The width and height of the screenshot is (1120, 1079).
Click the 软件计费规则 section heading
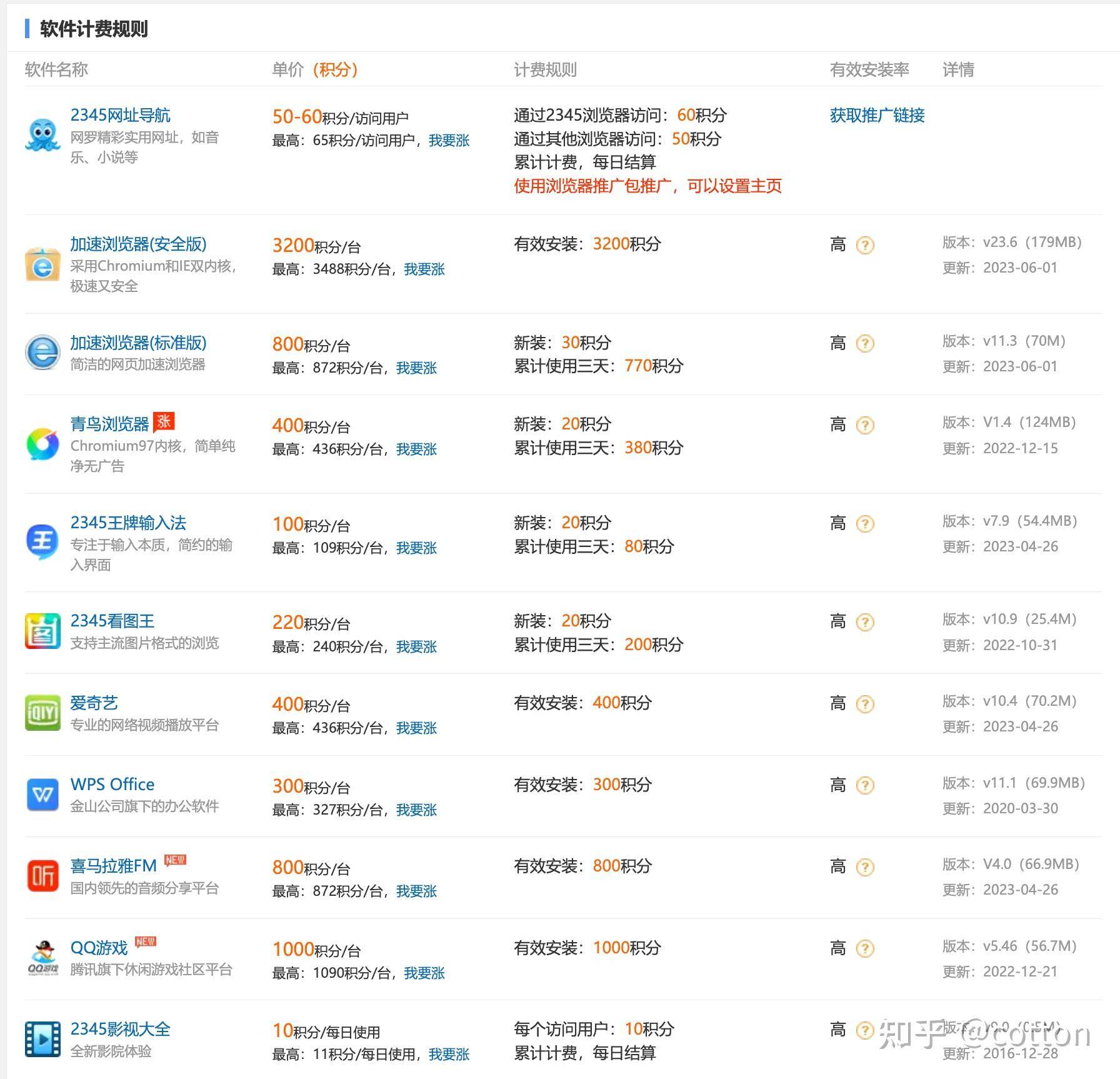(94, 29)
